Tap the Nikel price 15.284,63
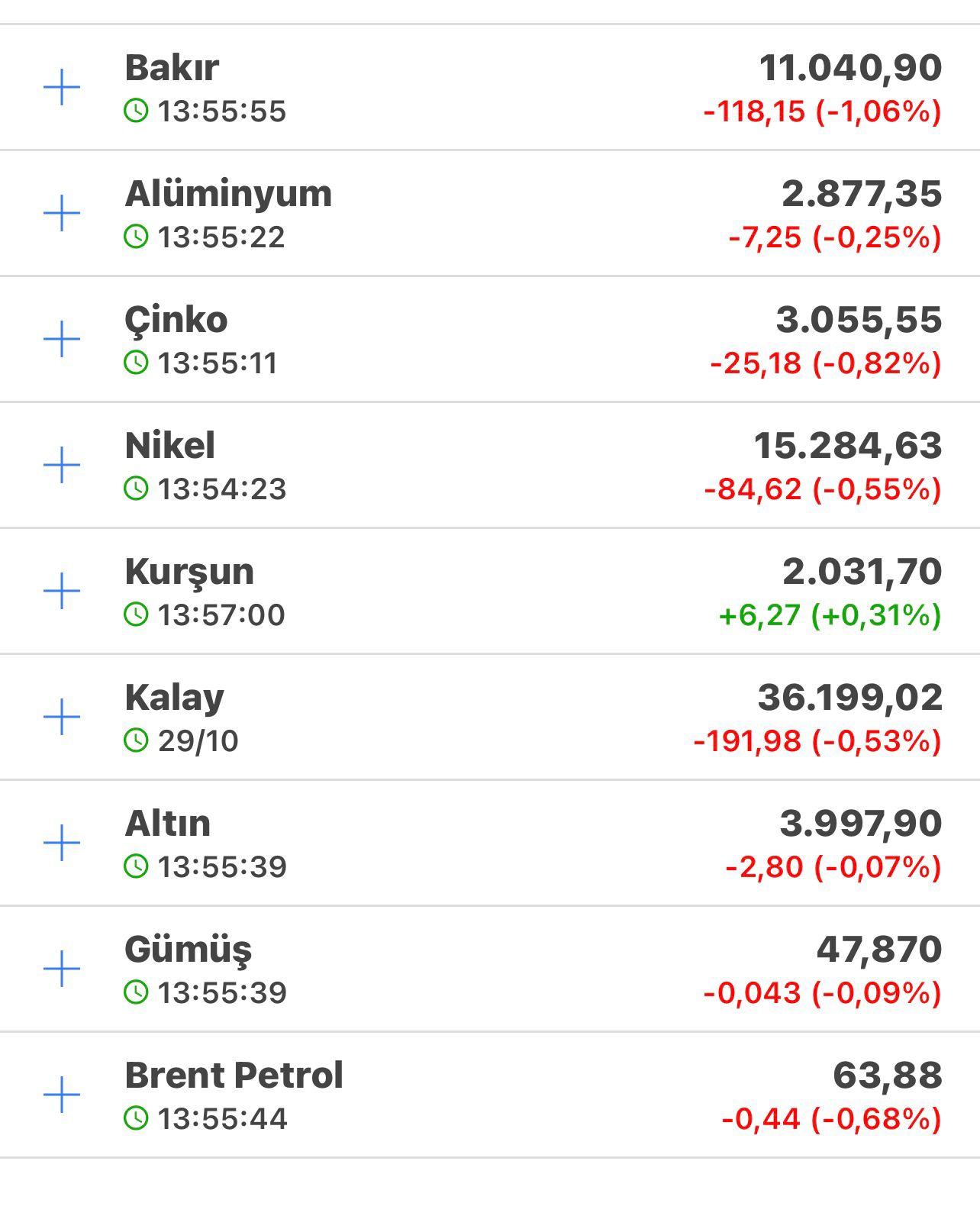The height and width of the screenshot is (1216, 980). (x=847, y=446)
